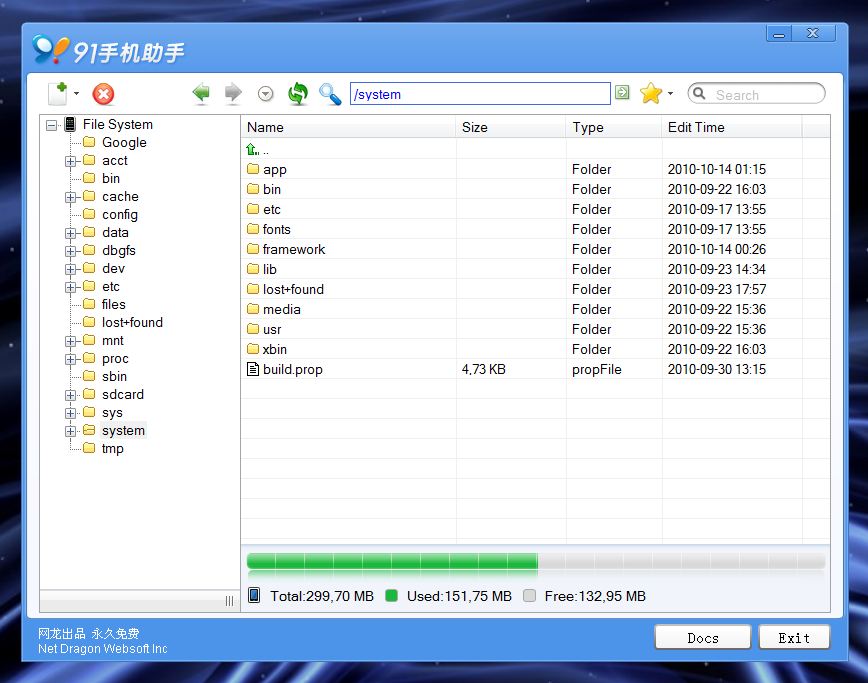Click the green storage usage bar
The height and width of the screenshot is (683, 868).
(x=392, y=561)
